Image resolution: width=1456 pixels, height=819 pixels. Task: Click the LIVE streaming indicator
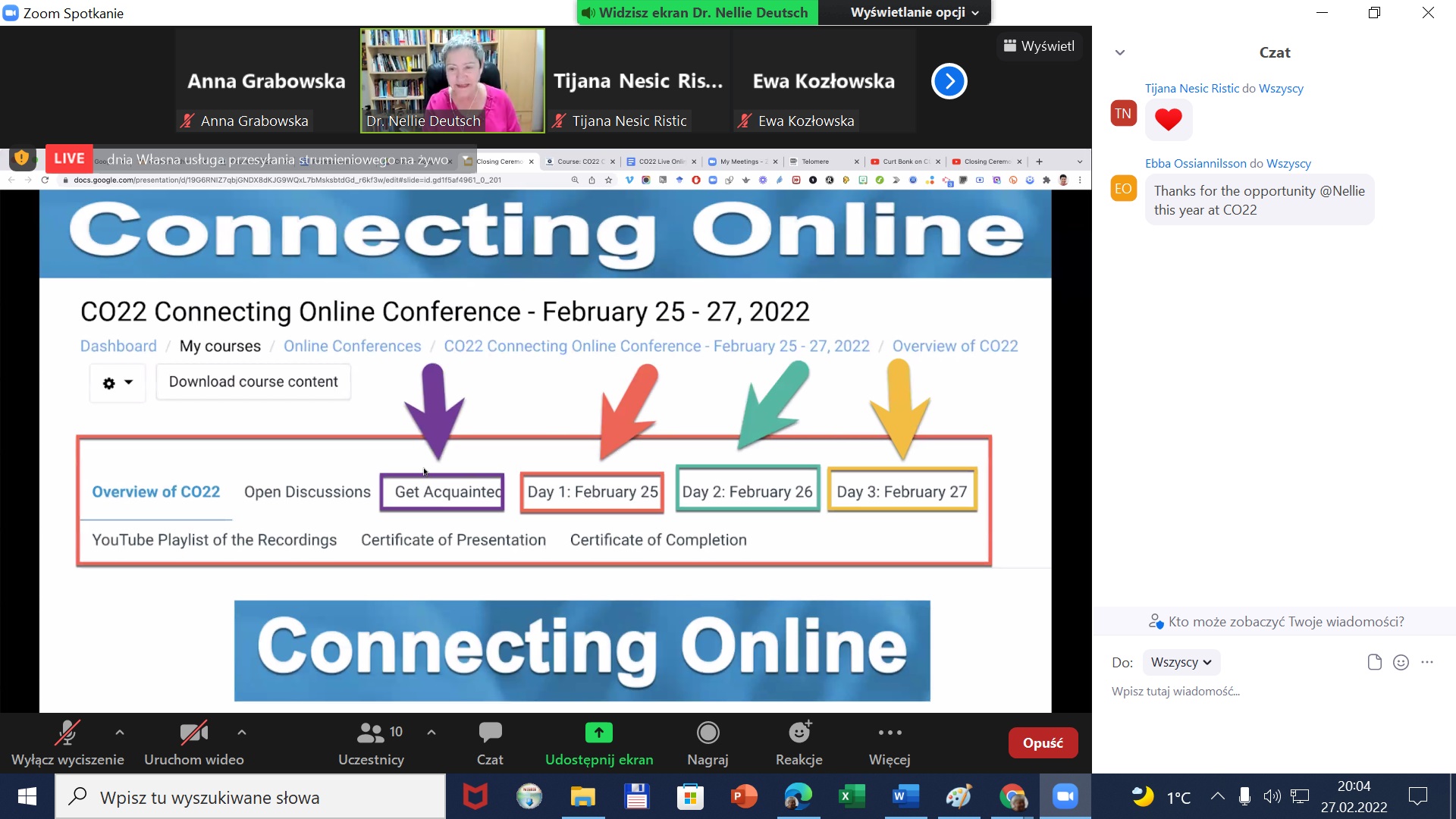click(69, 158)
